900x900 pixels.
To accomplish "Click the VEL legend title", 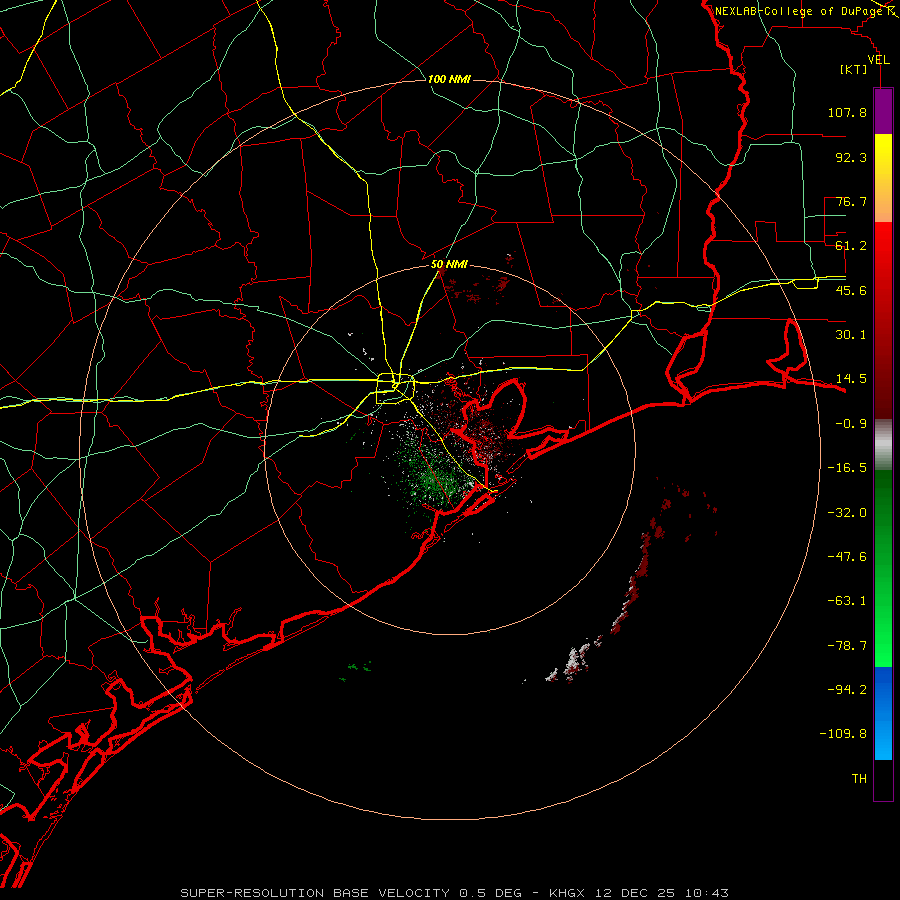I will 878,60.
